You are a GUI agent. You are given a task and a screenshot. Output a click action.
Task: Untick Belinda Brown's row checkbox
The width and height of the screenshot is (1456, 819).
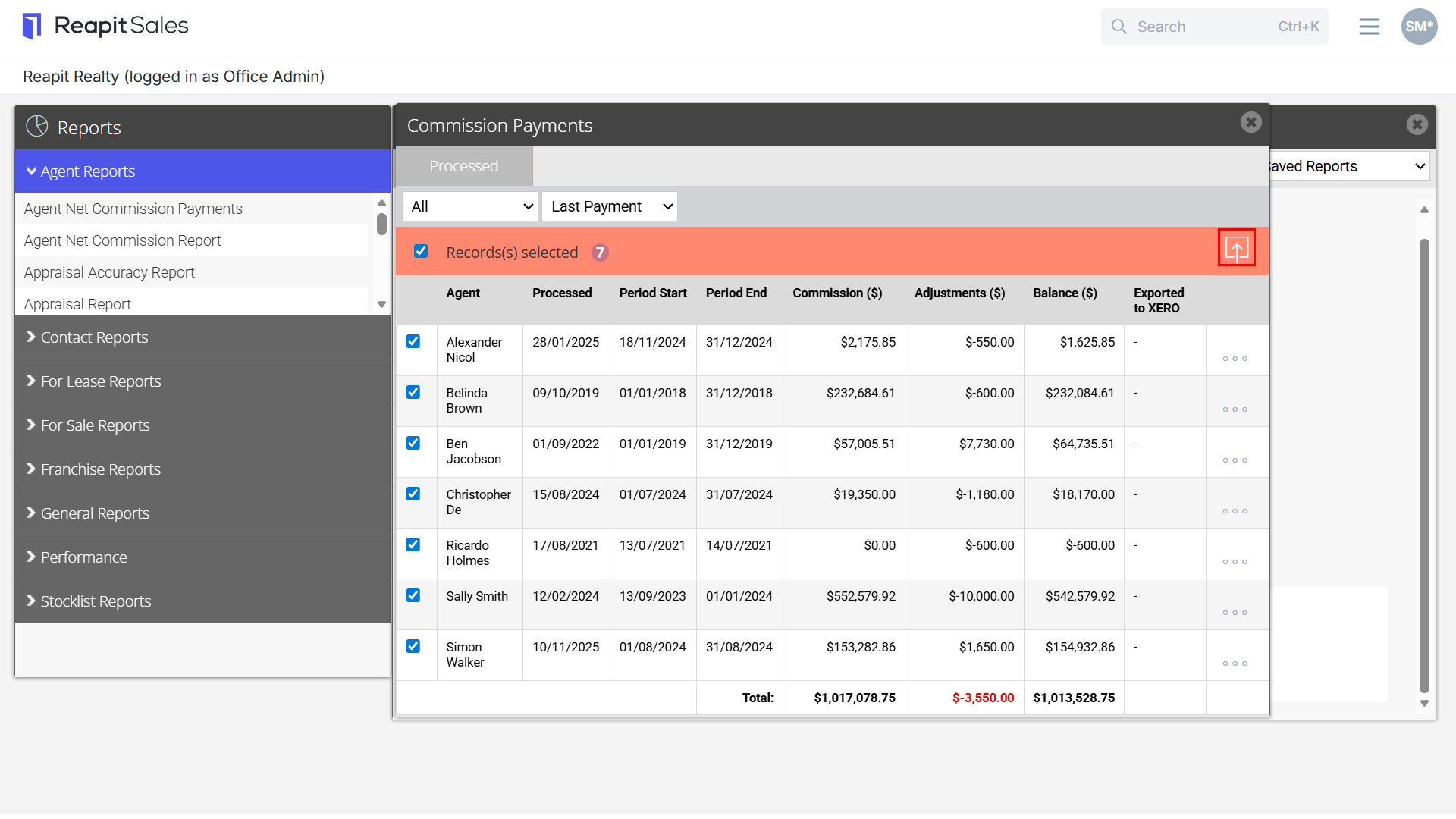pos(413,392)
